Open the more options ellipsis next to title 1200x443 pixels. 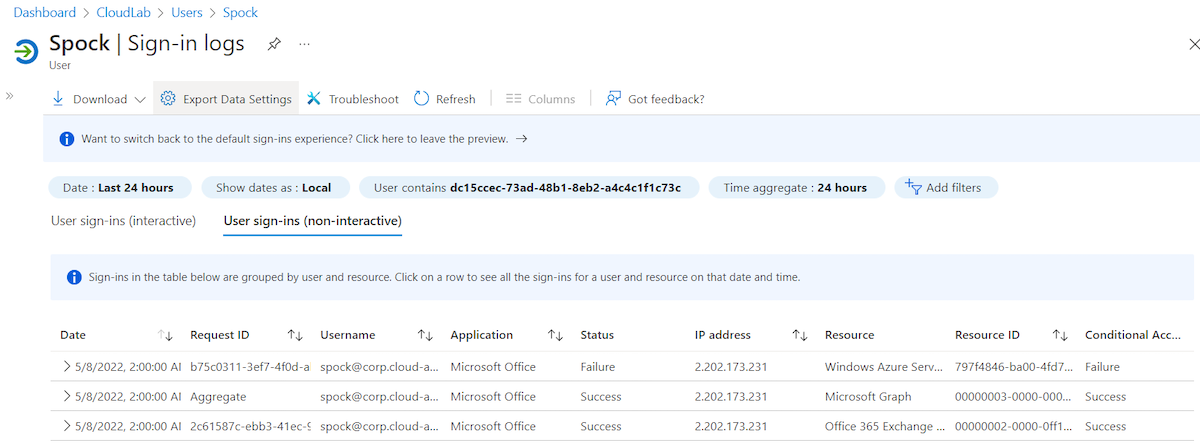tap(305, 44)
